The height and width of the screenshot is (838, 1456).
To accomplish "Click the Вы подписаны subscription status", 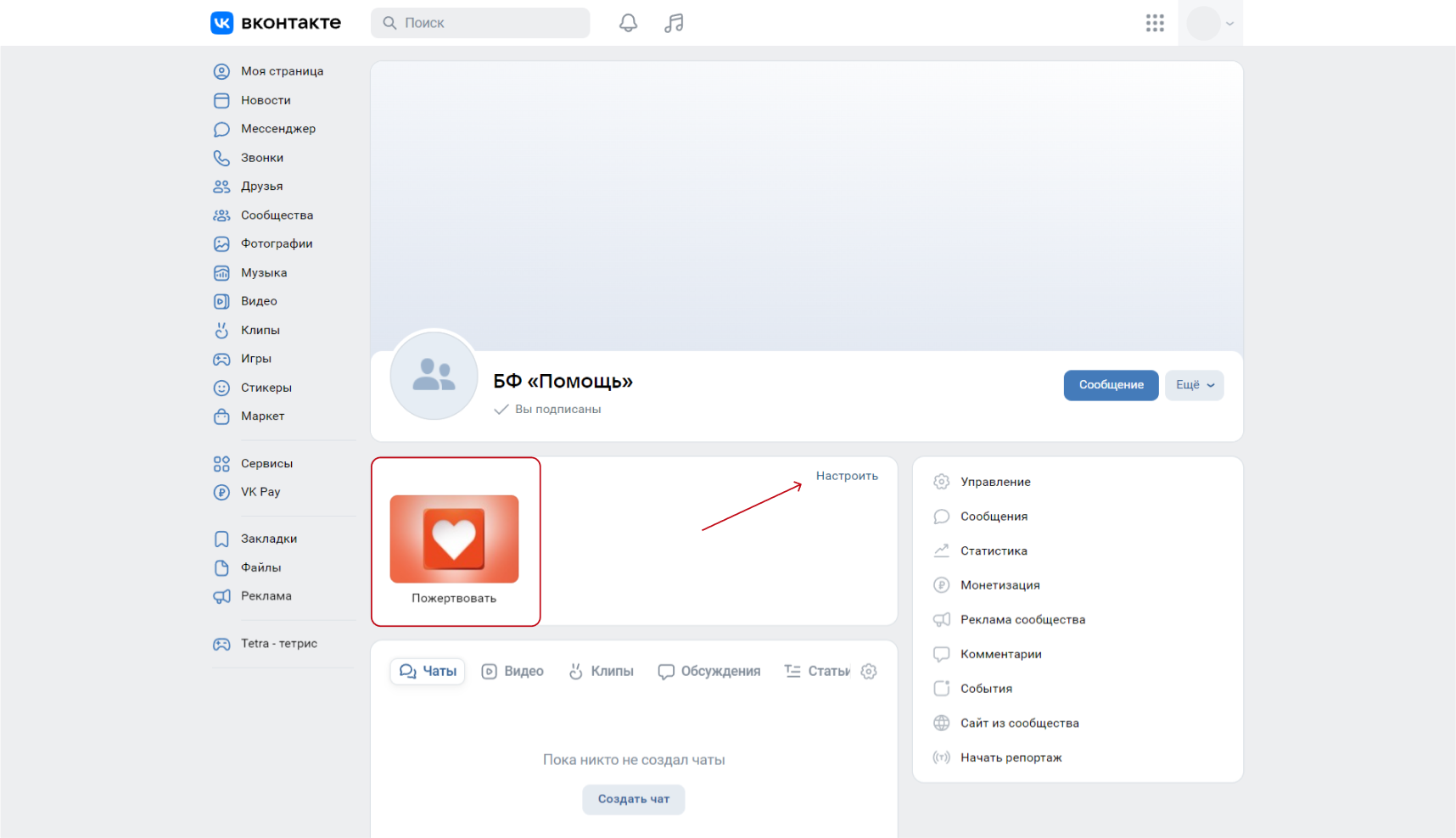I will (x=548, y=409).
